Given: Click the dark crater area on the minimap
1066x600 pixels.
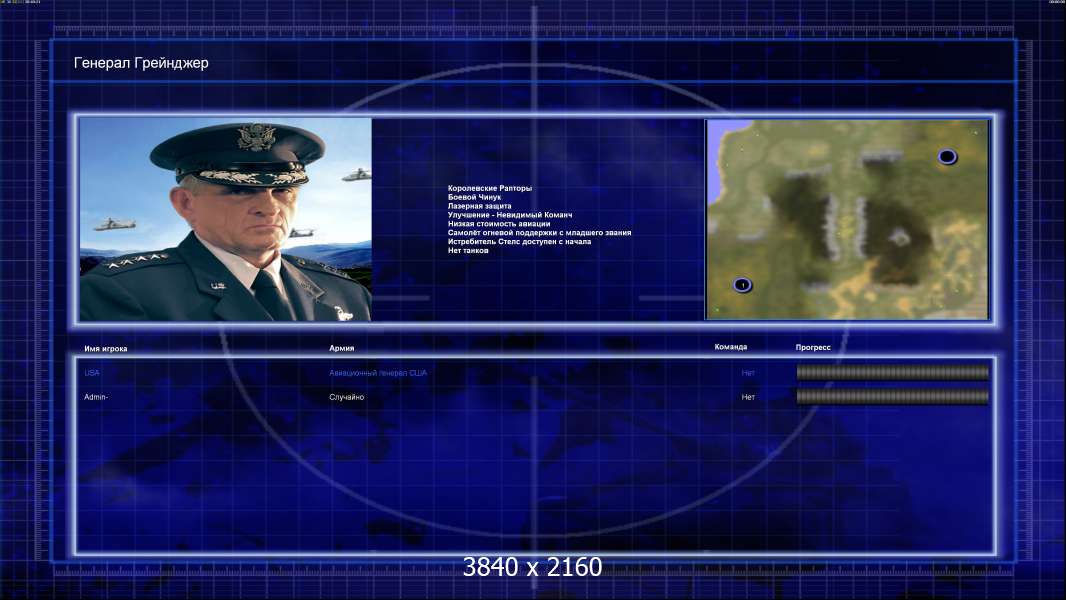Looking at the screenshot, I should click(901, 241).
